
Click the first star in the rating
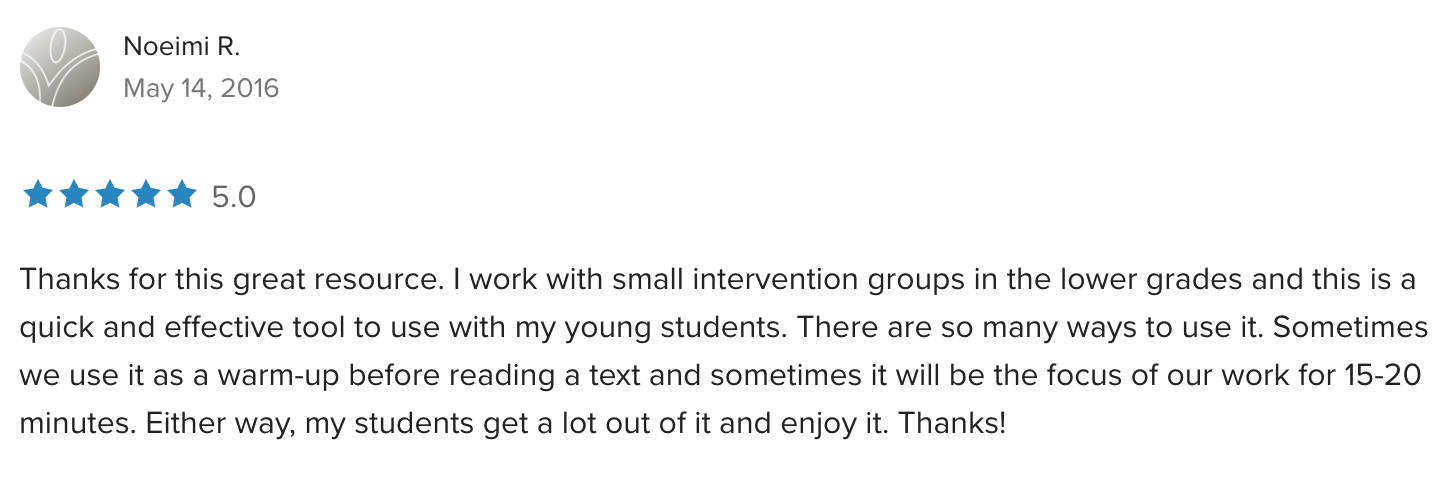click(37, 195)
